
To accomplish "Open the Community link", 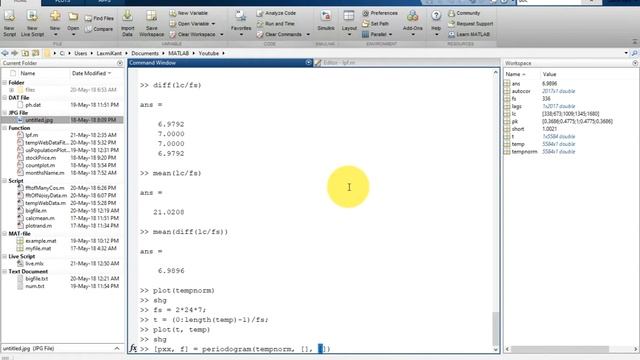I will click(464, 13).
